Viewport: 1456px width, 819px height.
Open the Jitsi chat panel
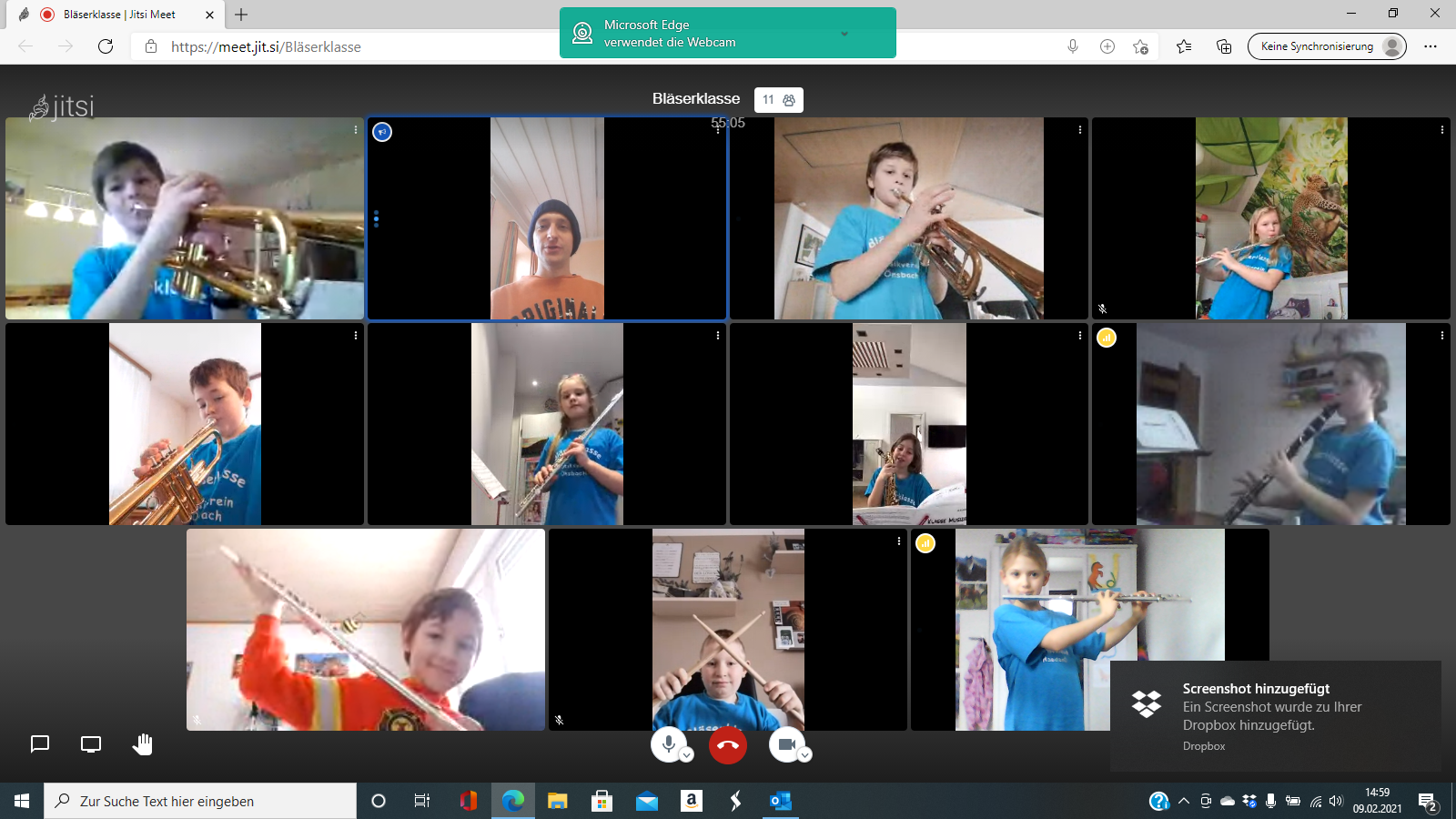coord(40,744)
